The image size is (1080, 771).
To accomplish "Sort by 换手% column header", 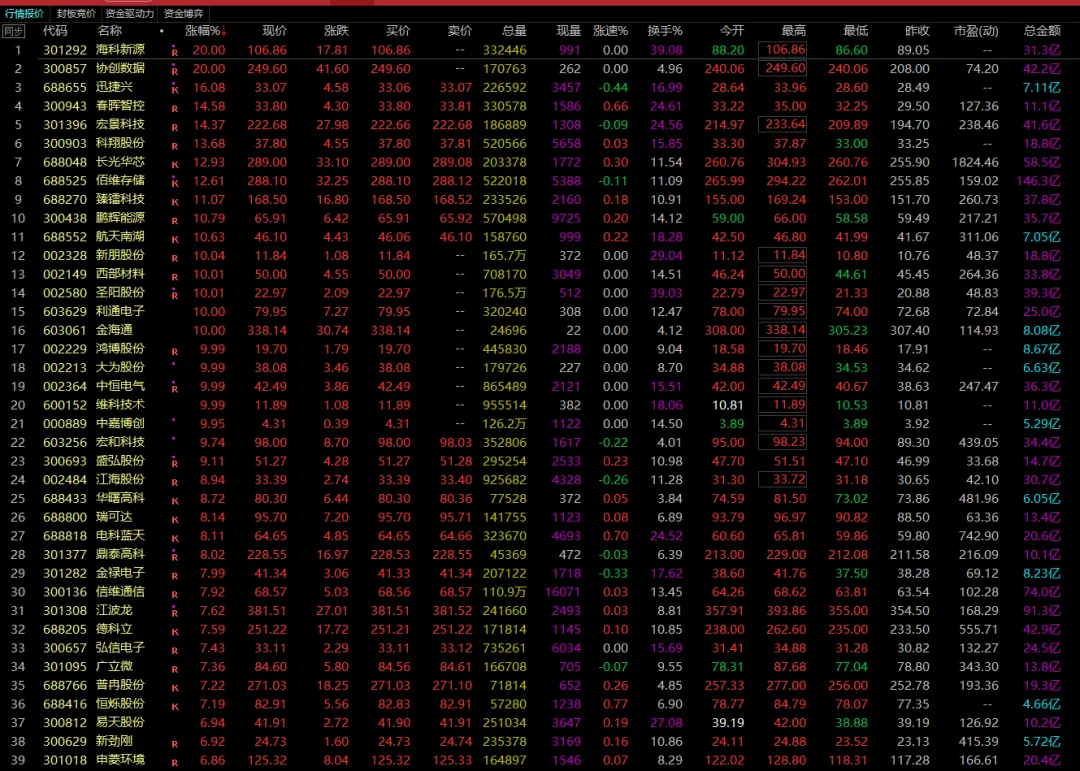I will tap(665, 31).
